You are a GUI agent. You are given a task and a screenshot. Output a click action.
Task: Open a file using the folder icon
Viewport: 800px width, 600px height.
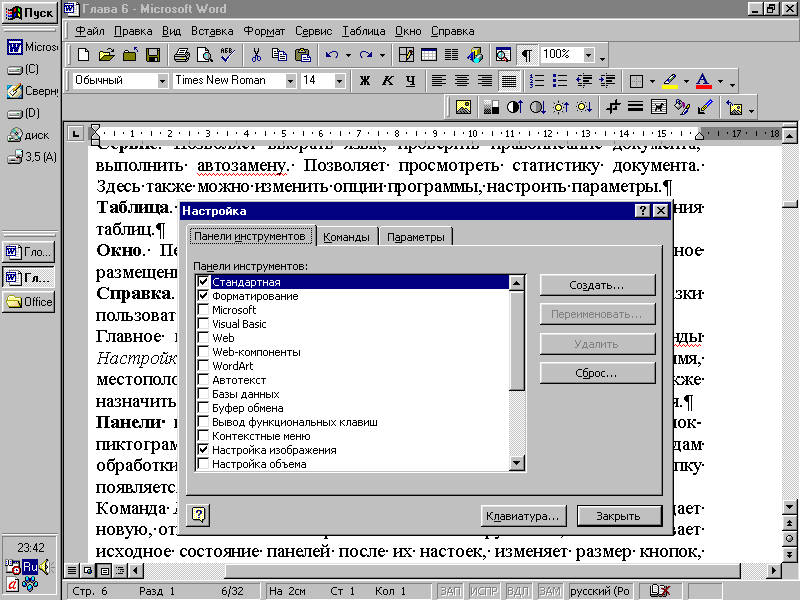(107, 55)
